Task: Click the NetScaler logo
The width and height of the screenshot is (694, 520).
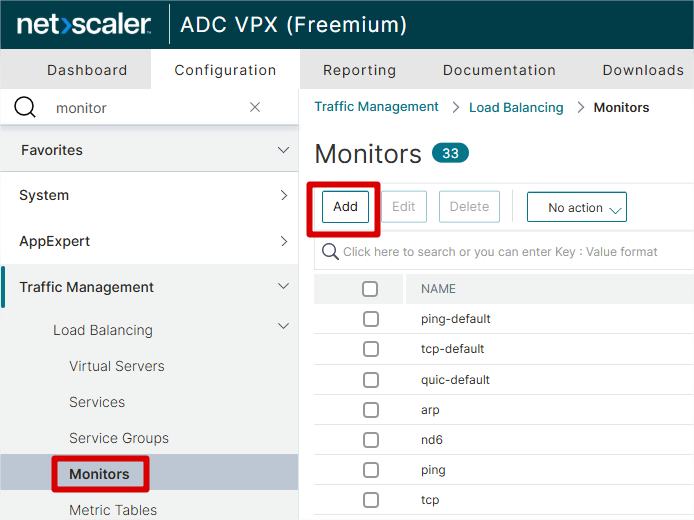Action: 84,24
